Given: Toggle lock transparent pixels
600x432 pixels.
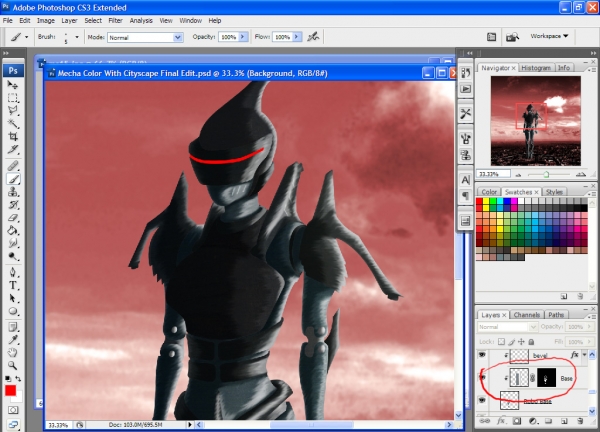Looking at the screenshot, I should [501, 342].
